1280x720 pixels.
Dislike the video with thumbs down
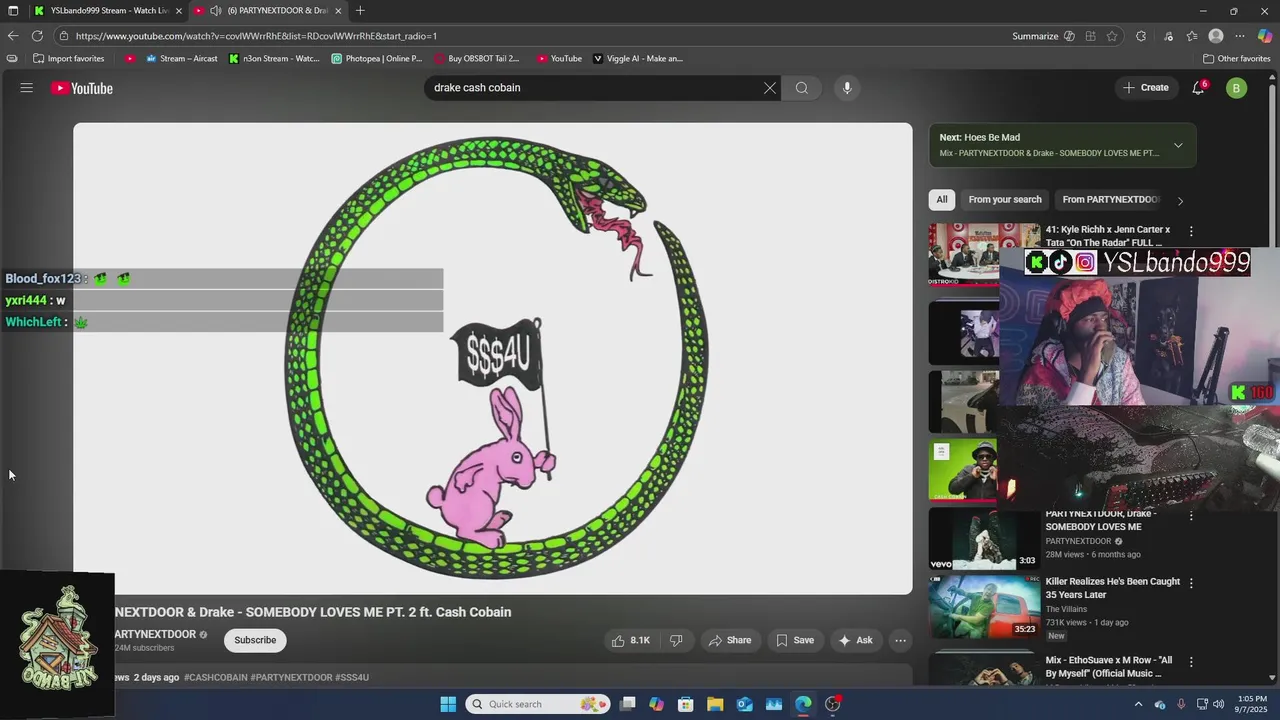click(x=676, y=640)
